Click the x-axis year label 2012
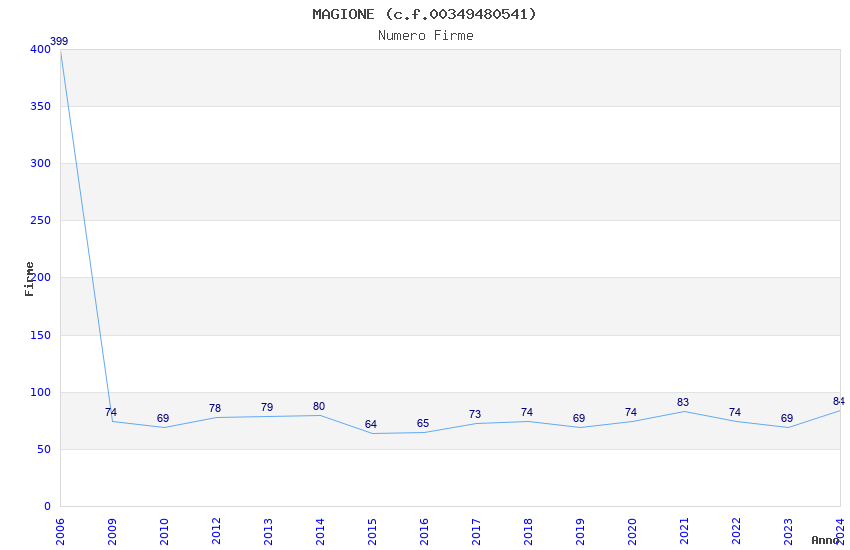This screenshot has height=550, width=850. (x=216, y=531)
